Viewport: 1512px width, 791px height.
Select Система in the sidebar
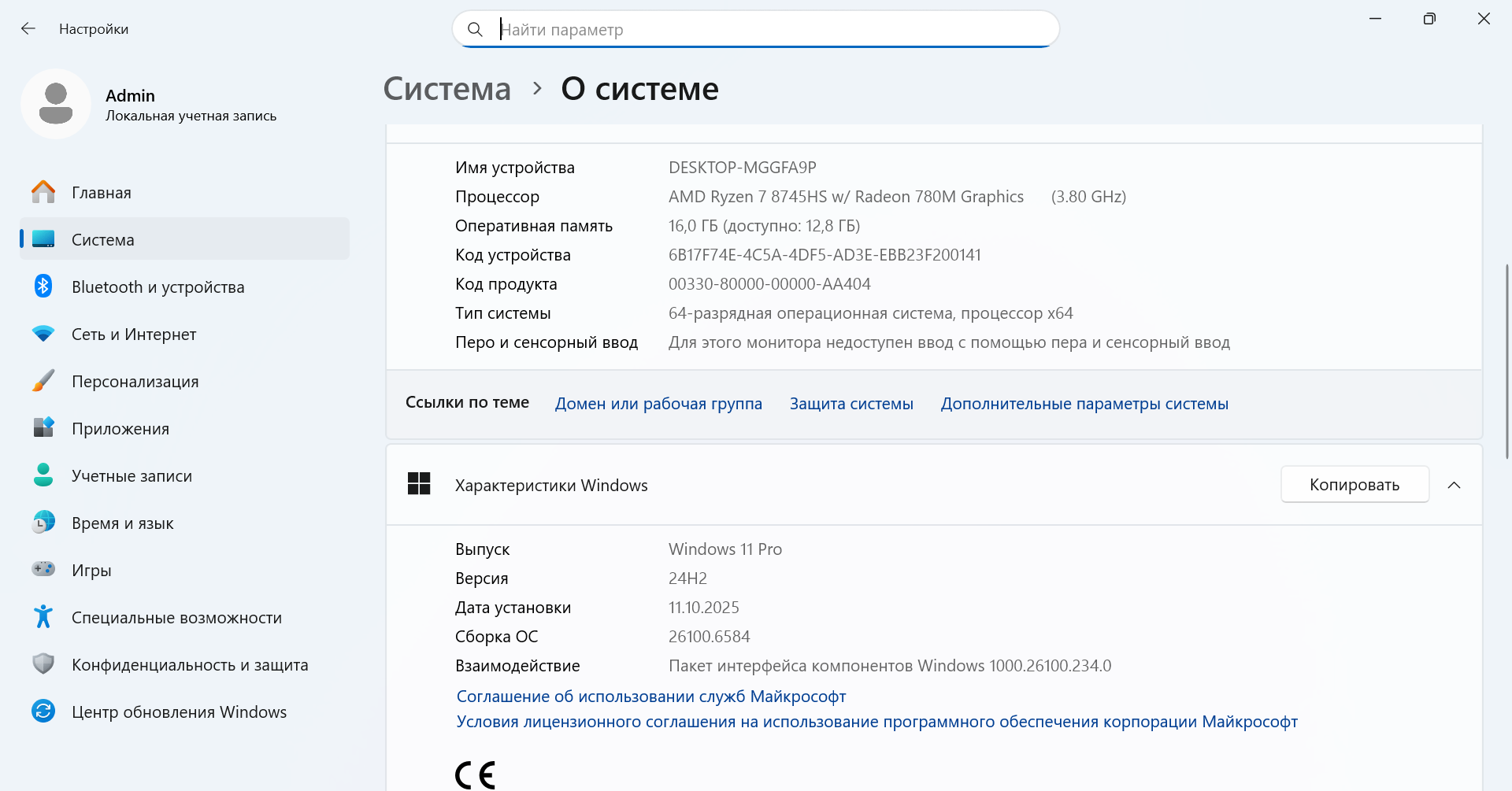[185, 239]
